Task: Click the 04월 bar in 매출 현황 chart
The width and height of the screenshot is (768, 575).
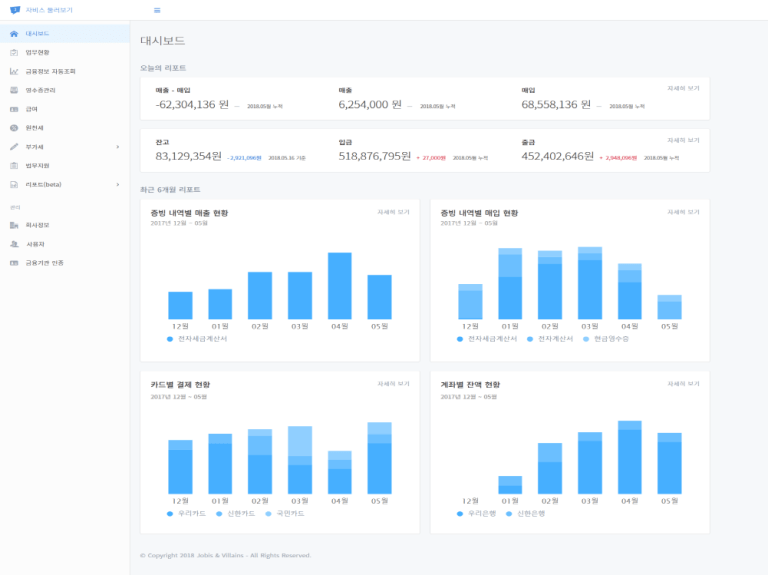Action: click(x=340, y=286)
